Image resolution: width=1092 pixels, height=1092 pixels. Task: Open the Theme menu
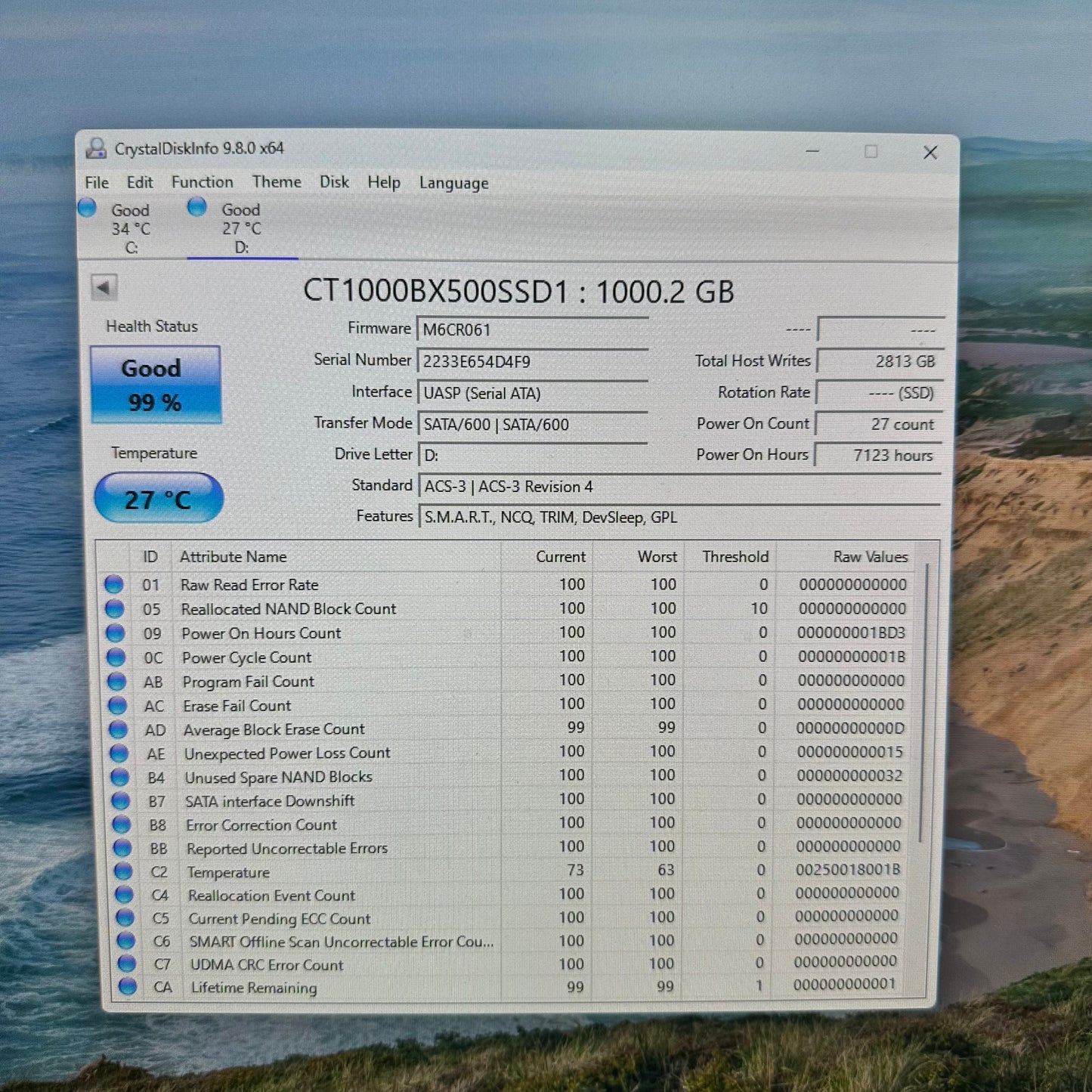(277, 182)
